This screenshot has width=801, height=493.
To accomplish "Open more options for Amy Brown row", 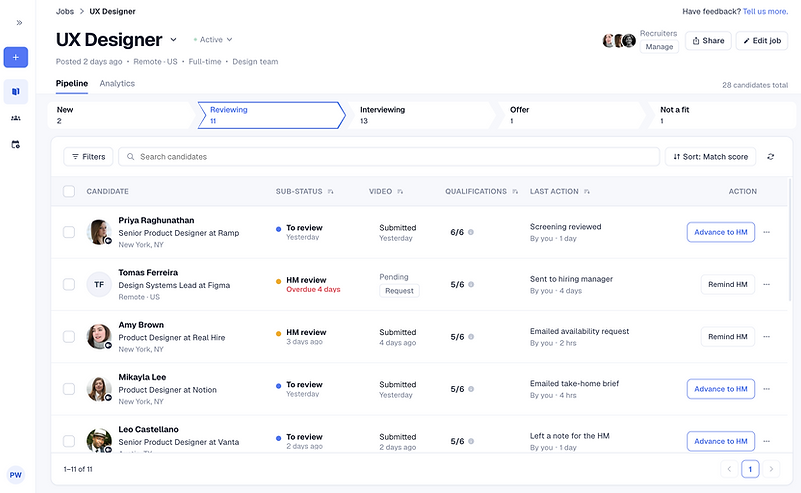I will [x=766, y=337].
